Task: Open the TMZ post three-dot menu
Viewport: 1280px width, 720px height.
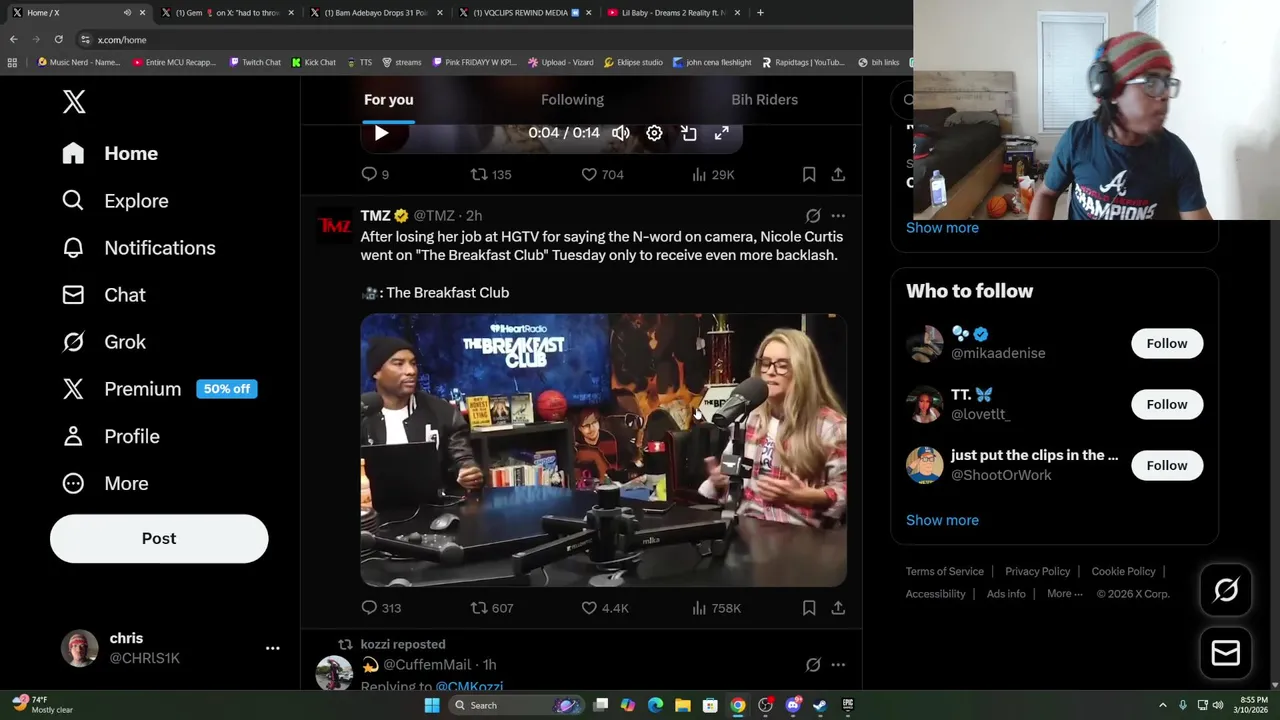Action: tap(838, 216)
